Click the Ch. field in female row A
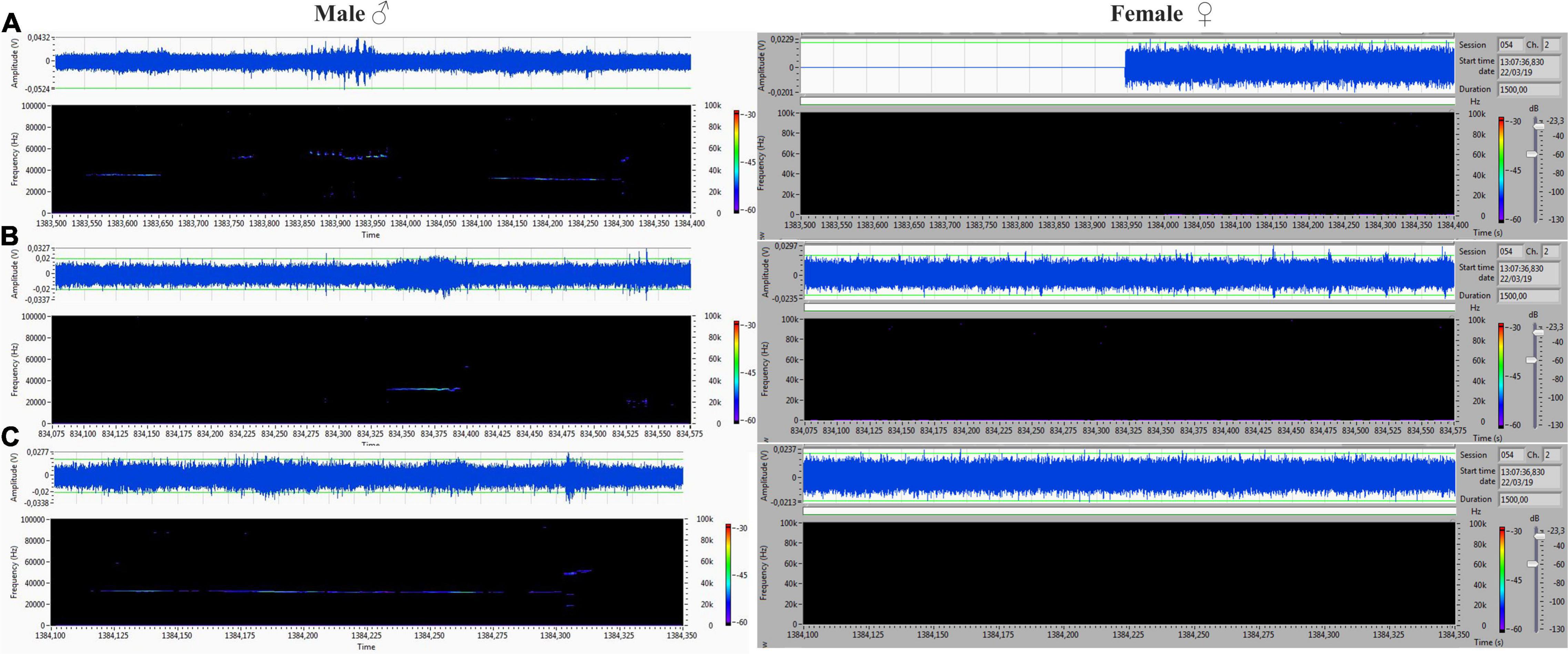Image resolution: width=1568 pixels, height=654 pixels. [1551, 44]
